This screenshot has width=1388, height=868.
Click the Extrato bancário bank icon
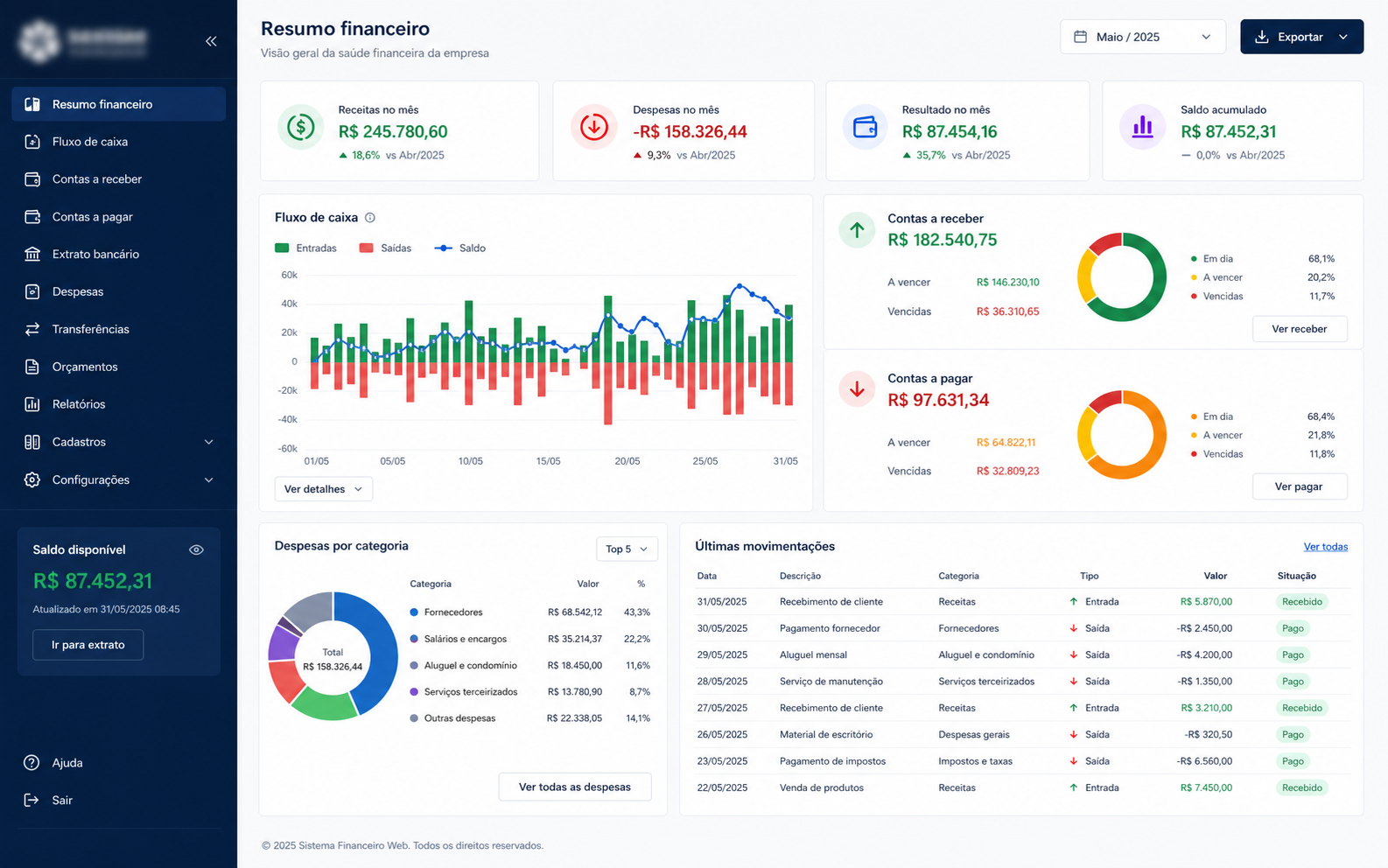(32, 255)
